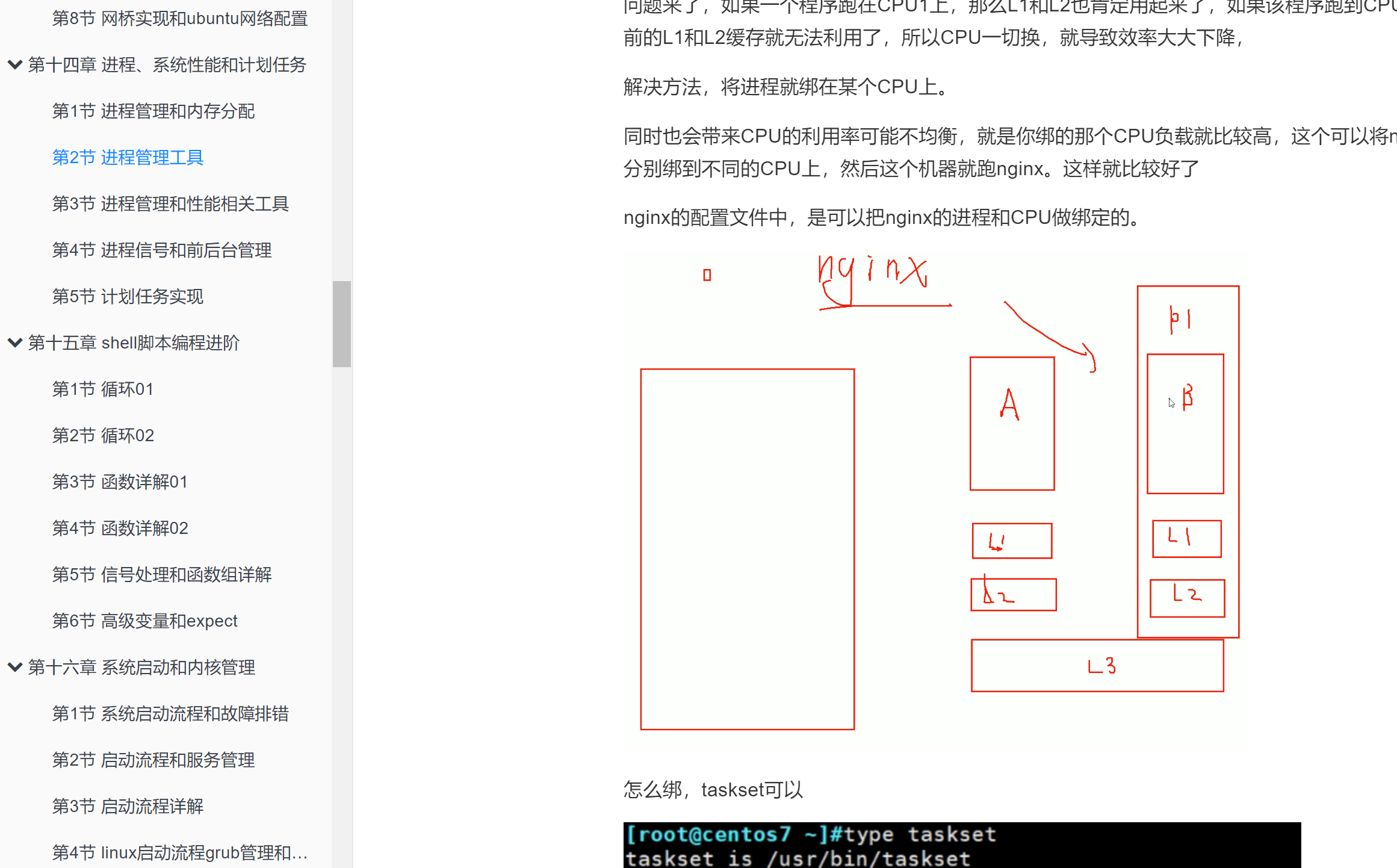Viewport: 1397px width, 868px height.
Task: Open section 第4节 进程信号和前后台管理
Action: tap(162, 250)
